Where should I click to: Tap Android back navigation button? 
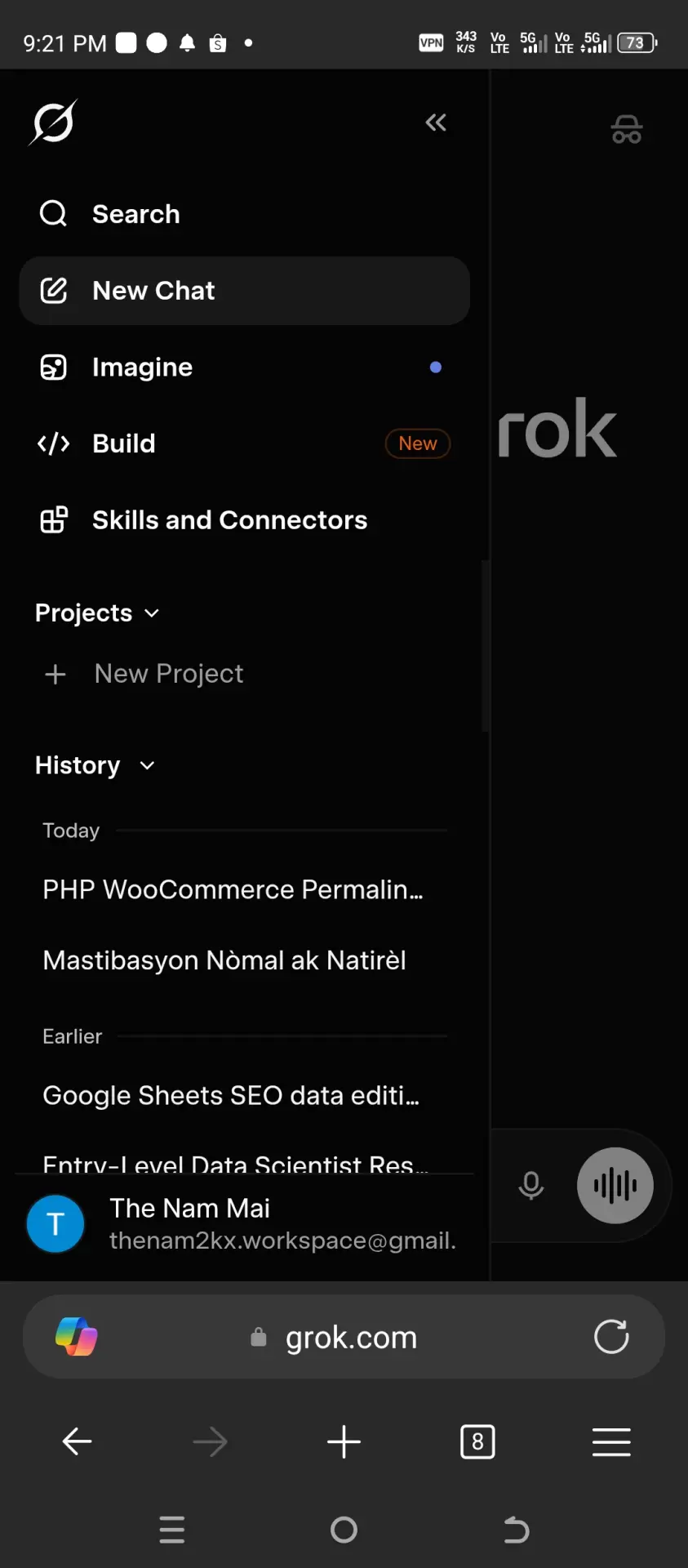point(516,1530)
